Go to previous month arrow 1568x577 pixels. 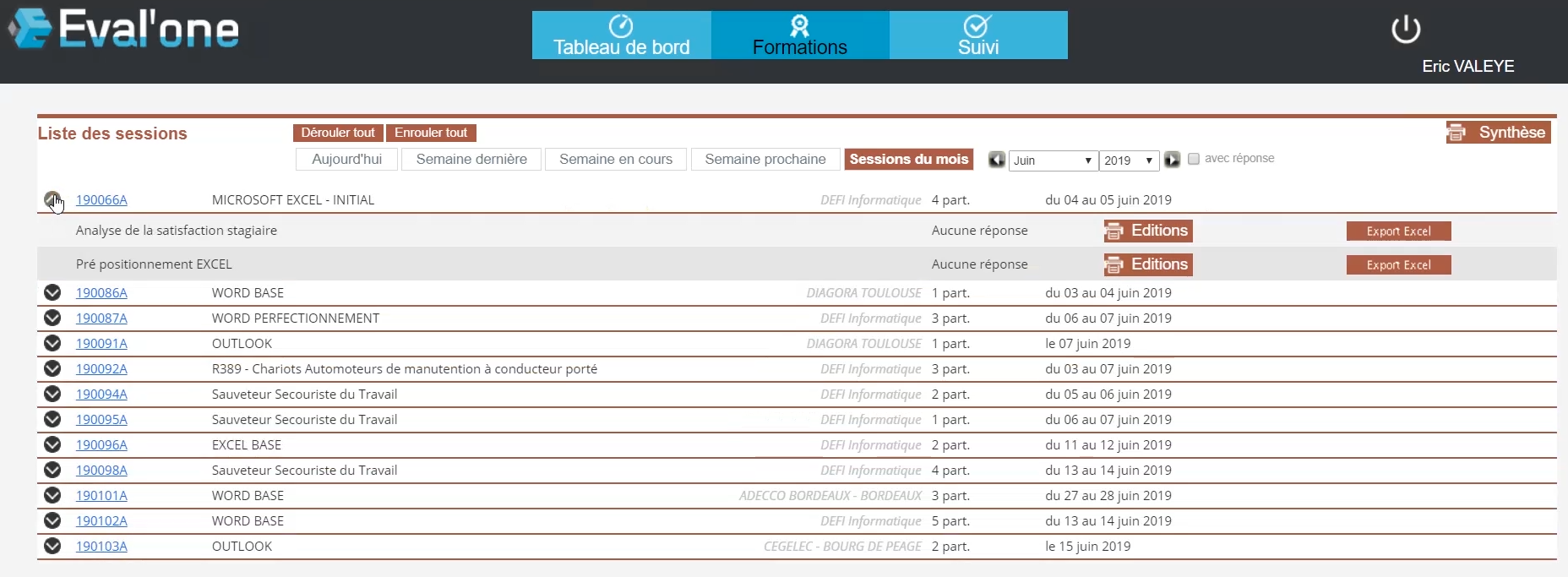997,160
